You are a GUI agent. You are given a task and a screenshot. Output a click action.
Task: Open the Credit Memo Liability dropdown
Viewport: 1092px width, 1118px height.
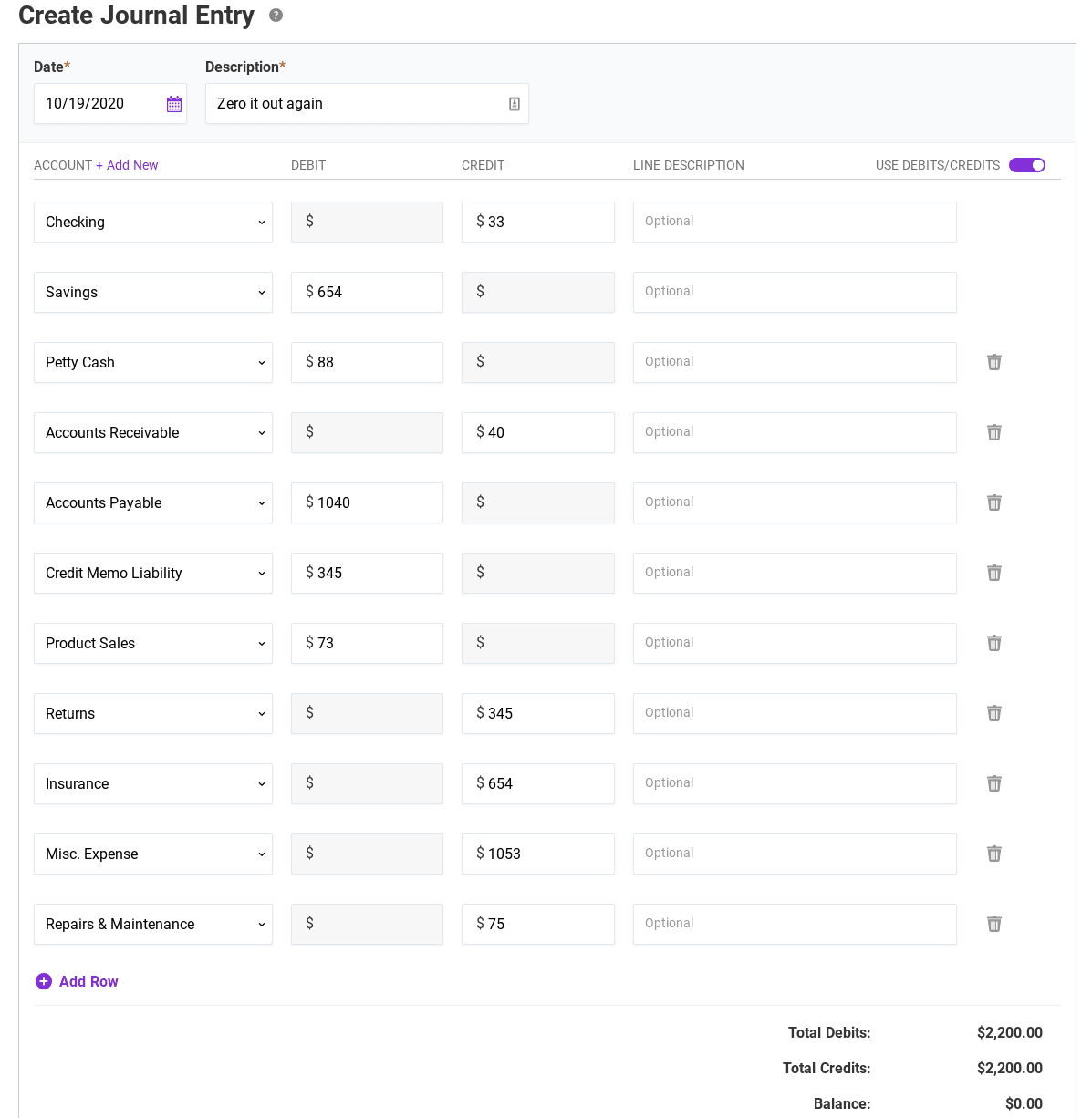click(153, 574)
